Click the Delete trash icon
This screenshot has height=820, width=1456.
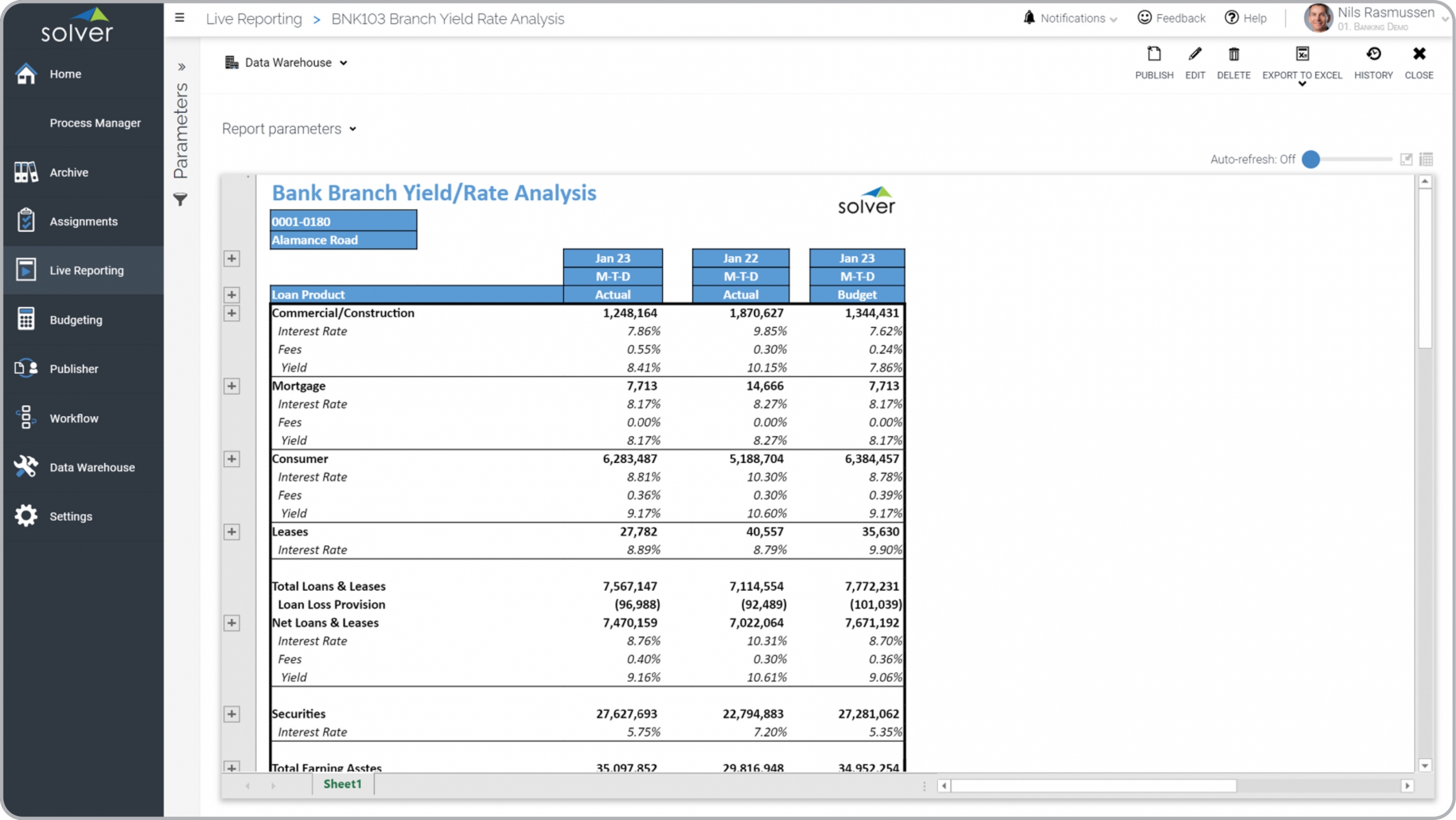point(1233,55)
